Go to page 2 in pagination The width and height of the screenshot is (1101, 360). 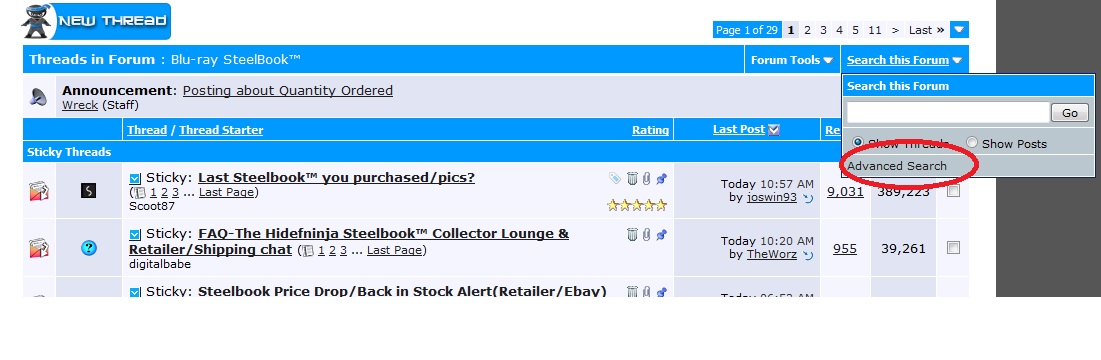tap(807, 29)
